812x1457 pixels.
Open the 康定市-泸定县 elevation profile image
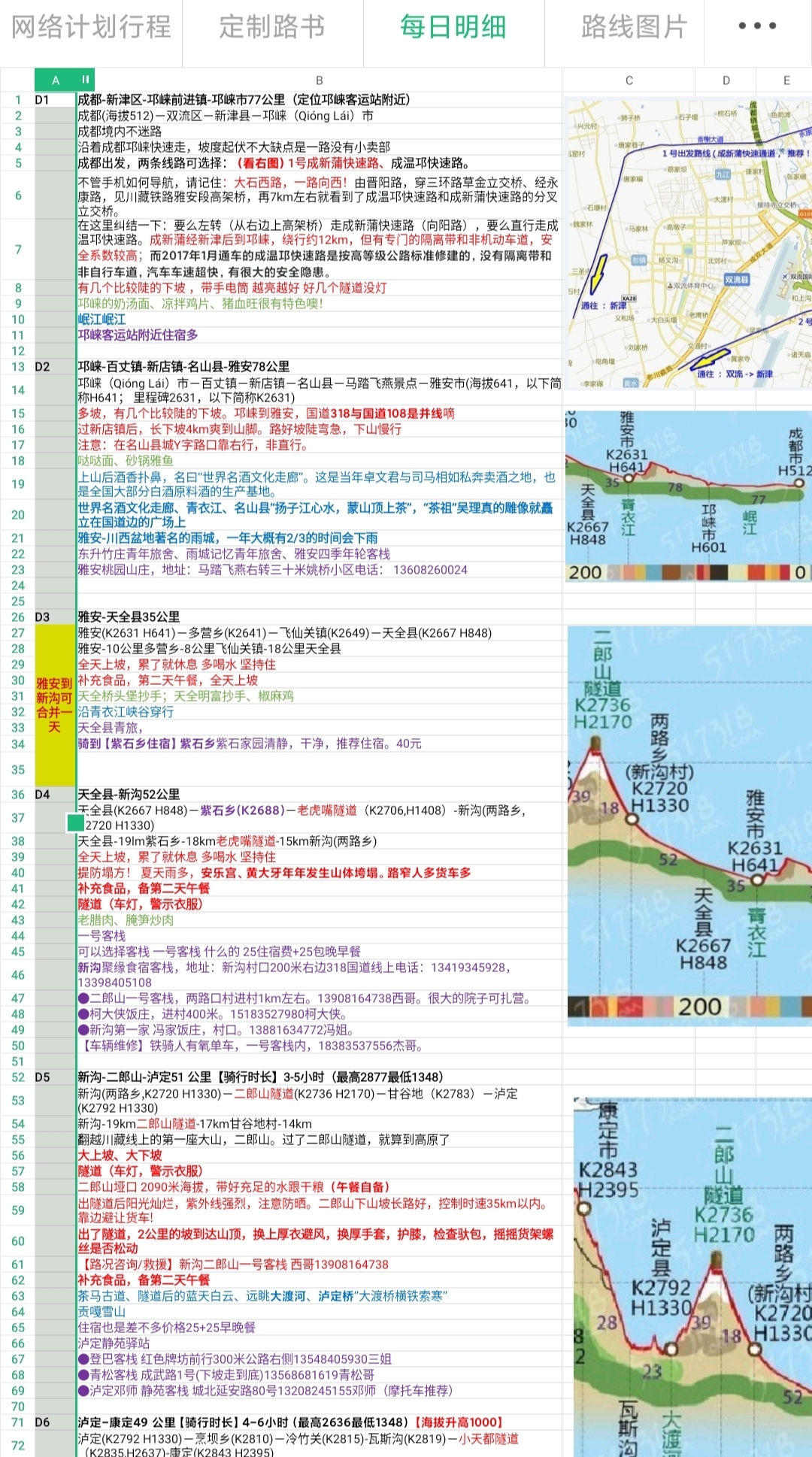[692, 1277]
